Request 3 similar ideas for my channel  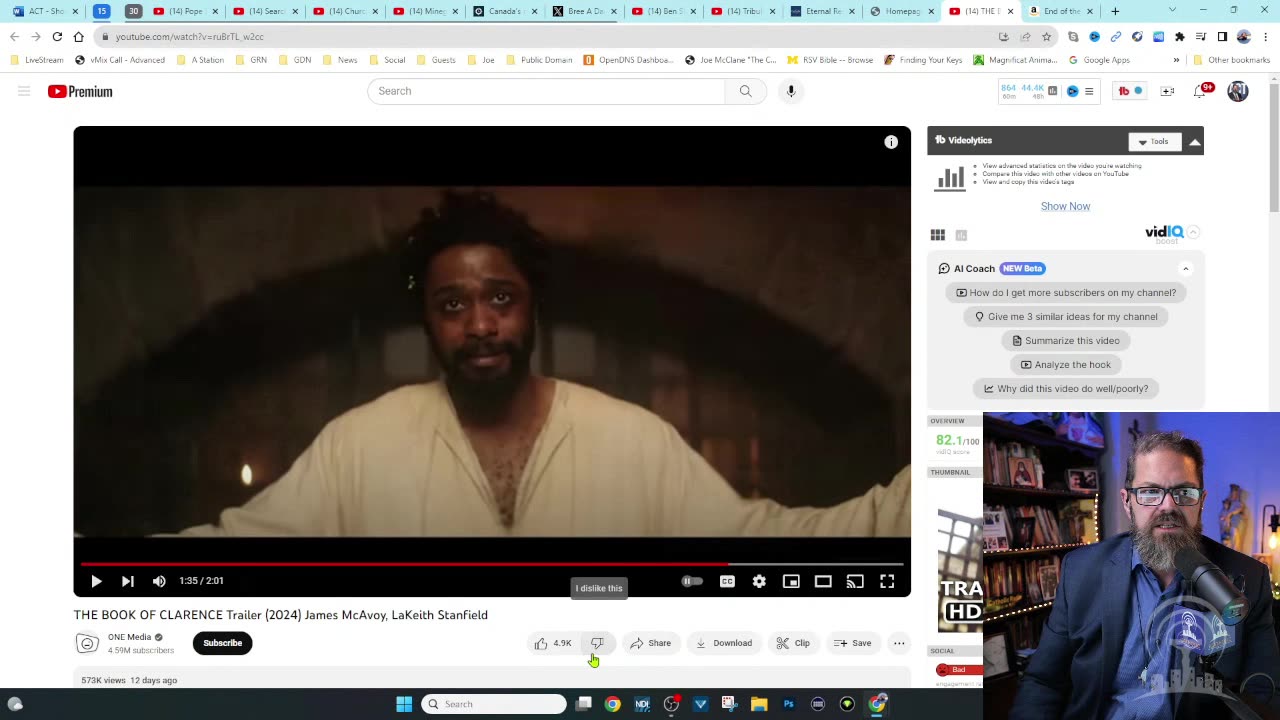(1066, 317)
